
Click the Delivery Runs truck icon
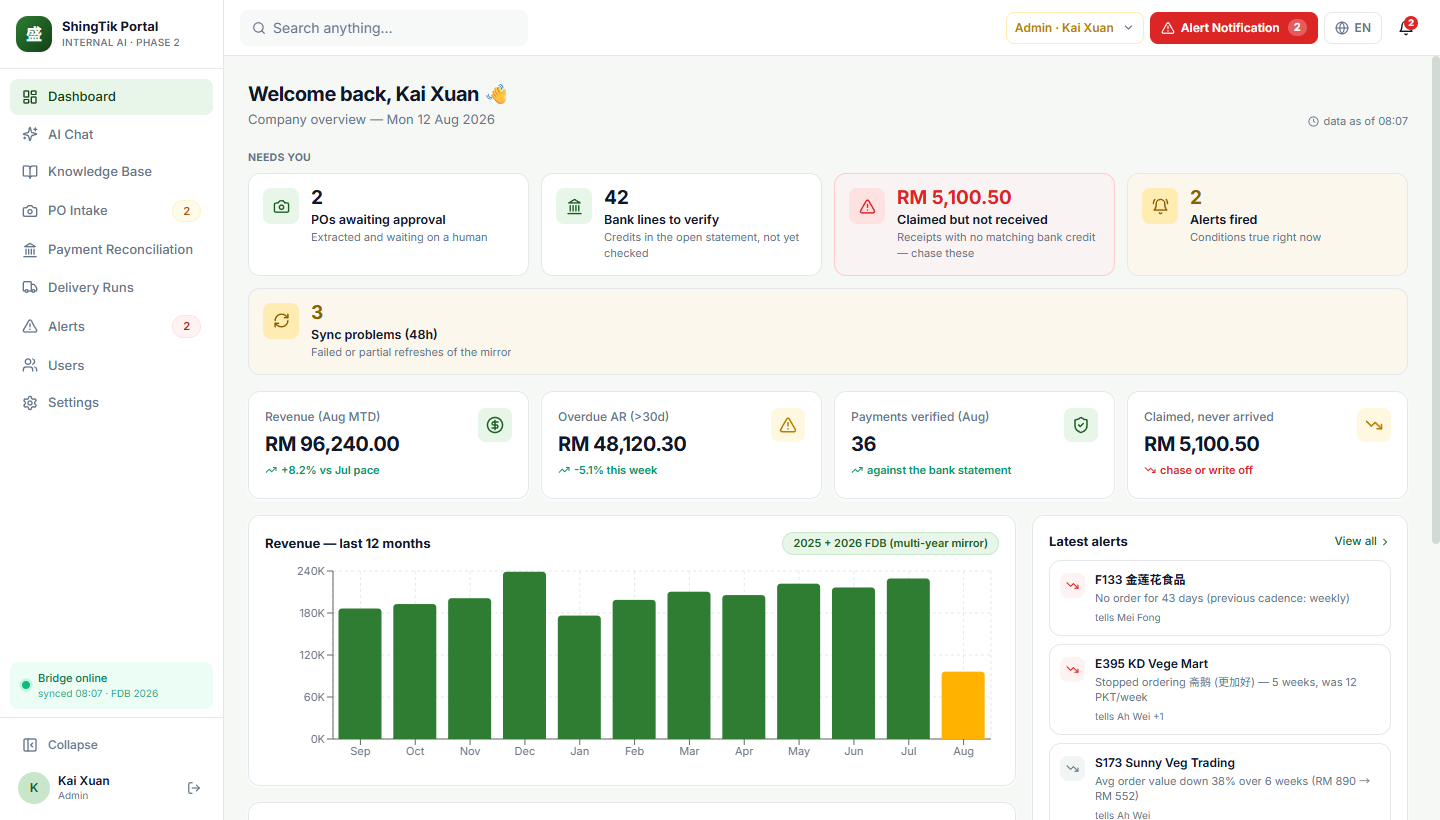pos(30,288)
